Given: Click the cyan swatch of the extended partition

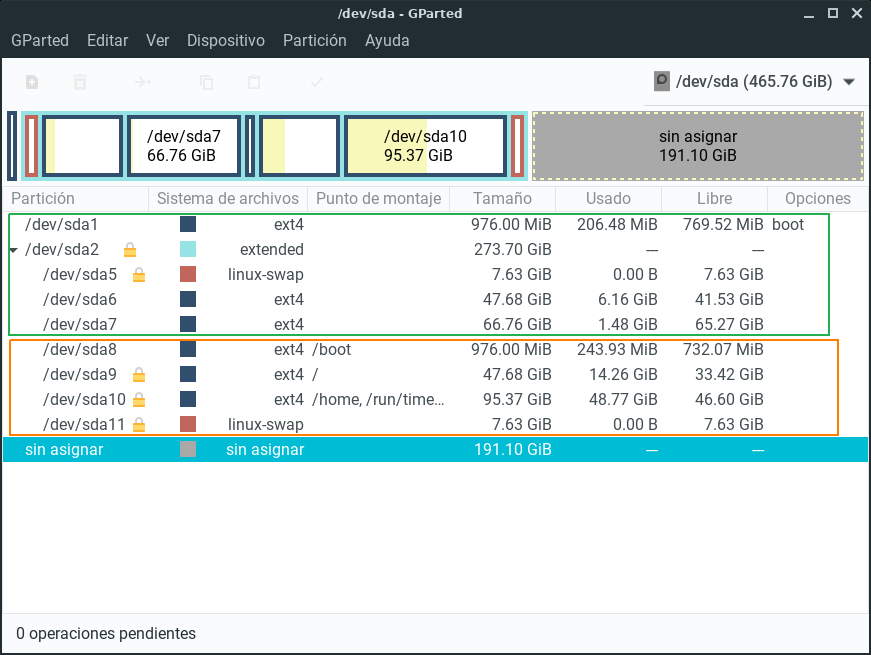Looking at the screenshot, I should 188,249.
